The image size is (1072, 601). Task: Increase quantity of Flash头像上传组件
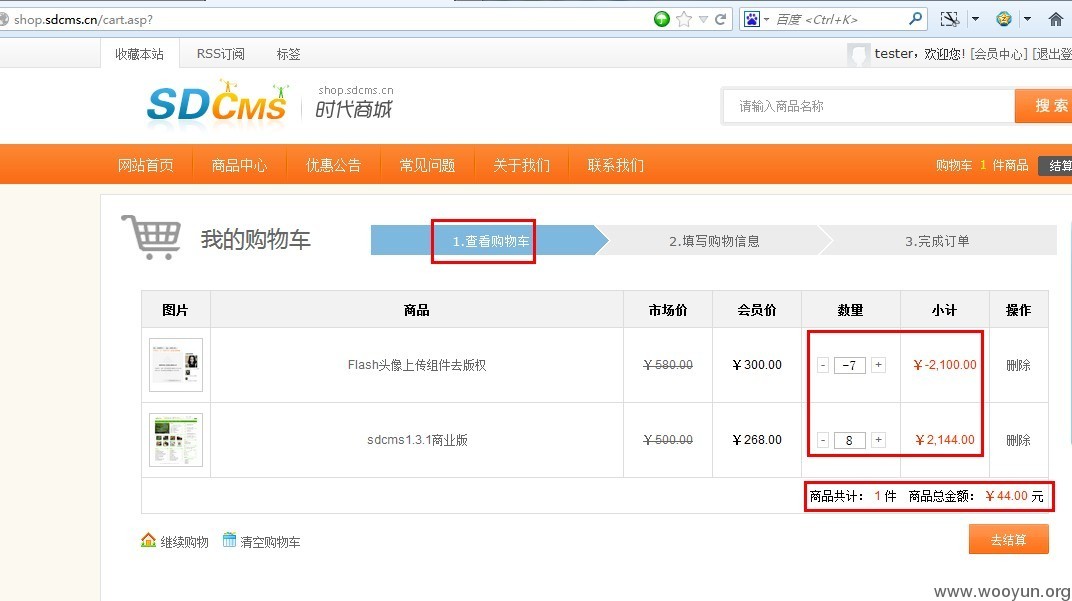click(x=879, y=364)
